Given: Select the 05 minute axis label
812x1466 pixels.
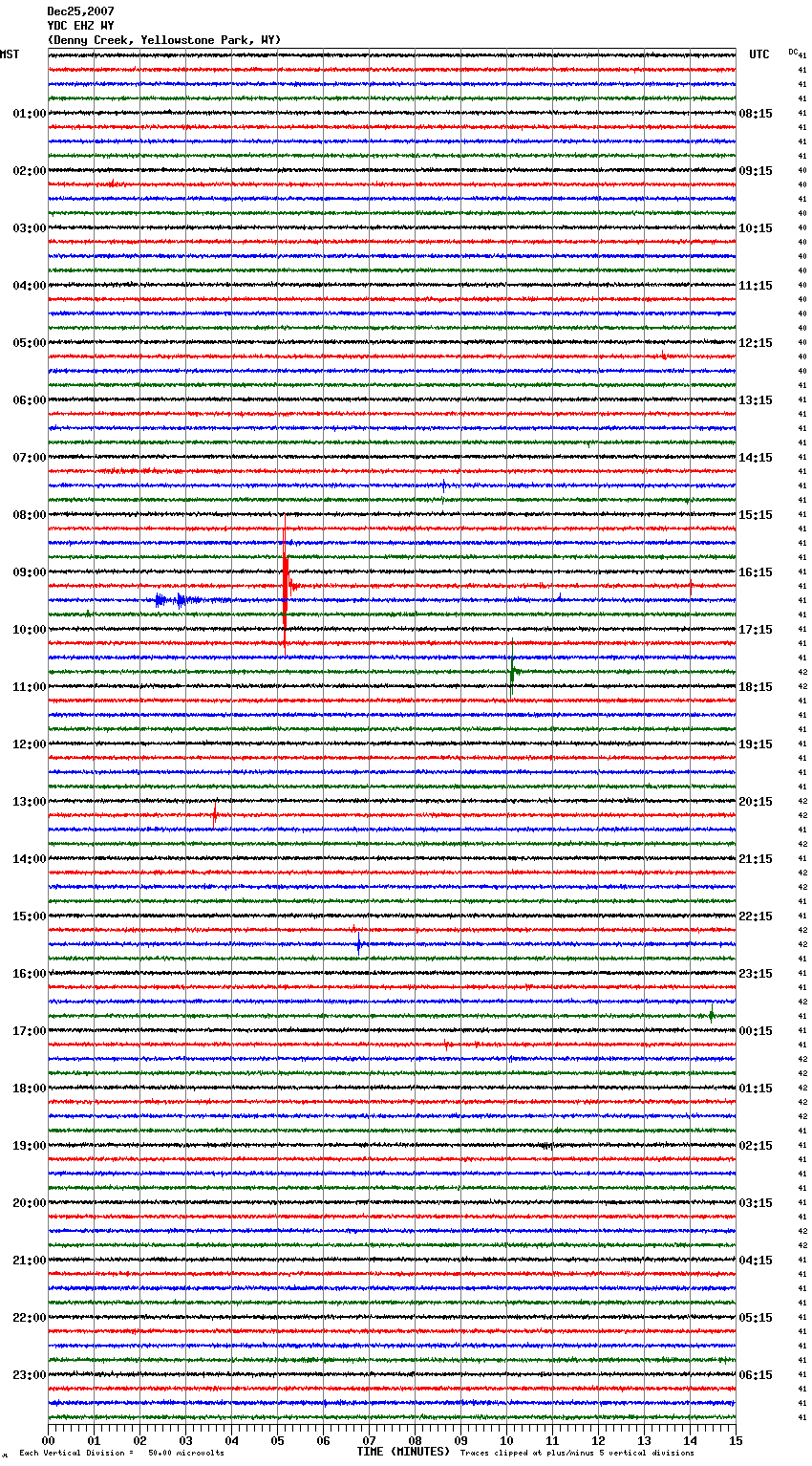Looking at the screenshot, I should tap(277, 1440).
